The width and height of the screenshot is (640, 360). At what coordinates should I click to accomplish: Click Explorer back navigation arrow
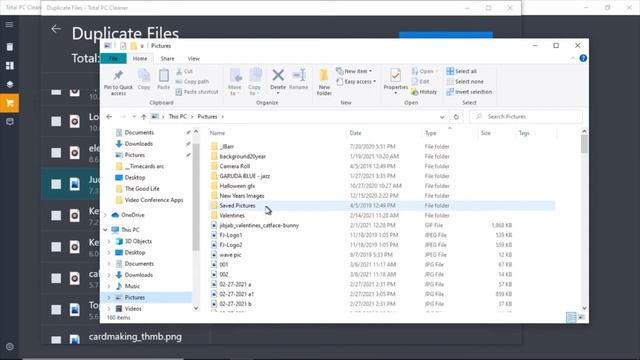click(x=109, y=117)
